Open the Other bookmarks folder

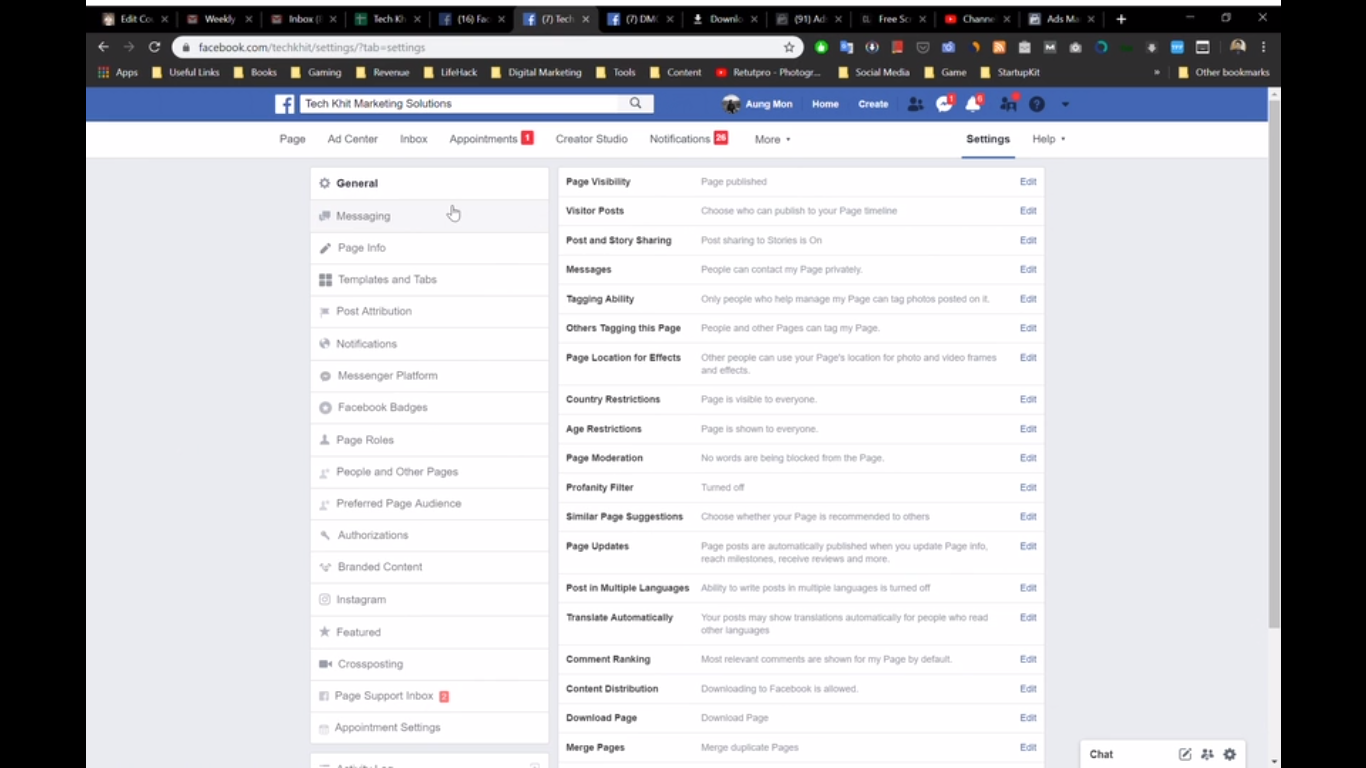pos(1224,72)
